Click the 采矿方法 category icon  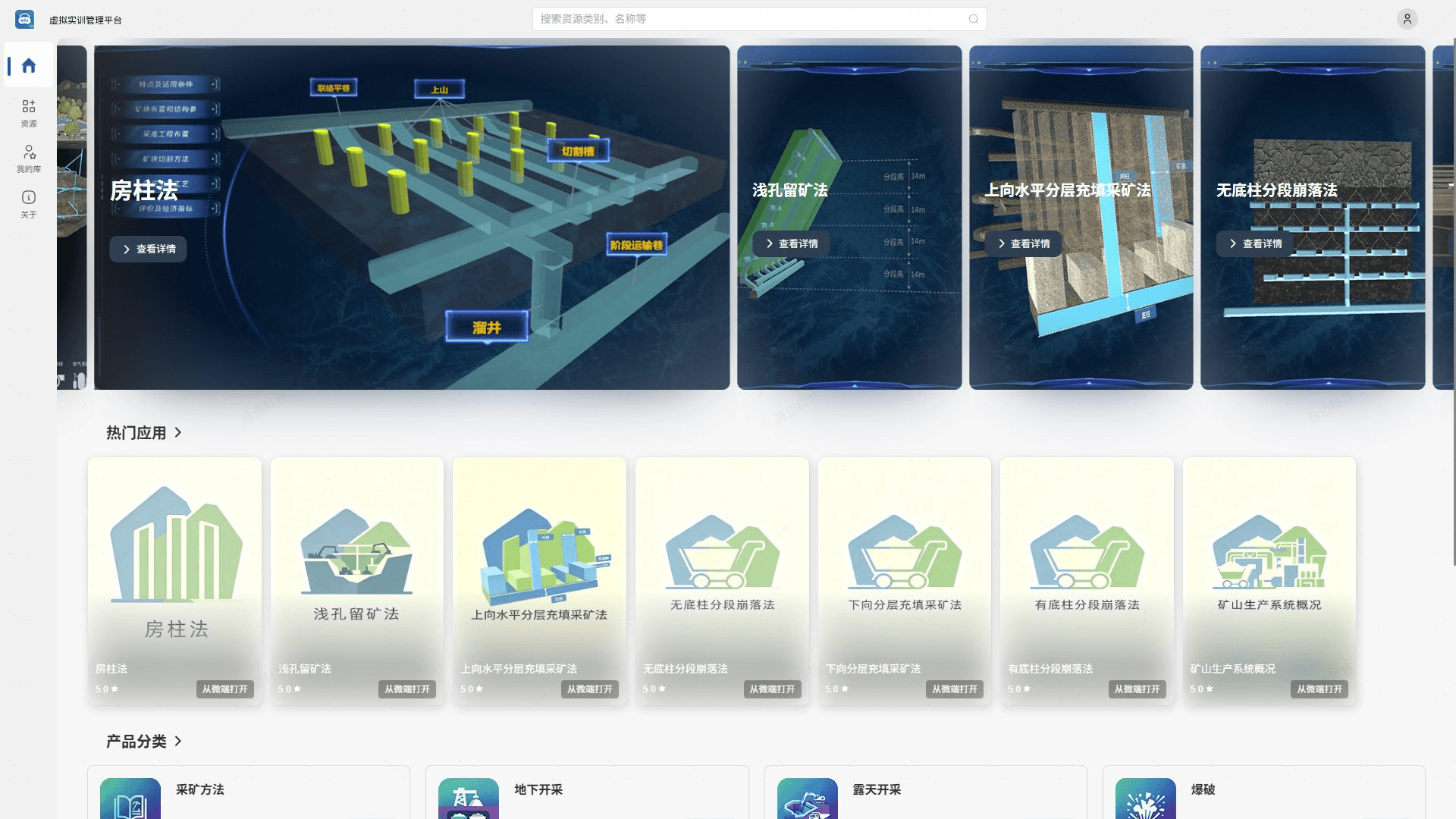tap(130, 799)
